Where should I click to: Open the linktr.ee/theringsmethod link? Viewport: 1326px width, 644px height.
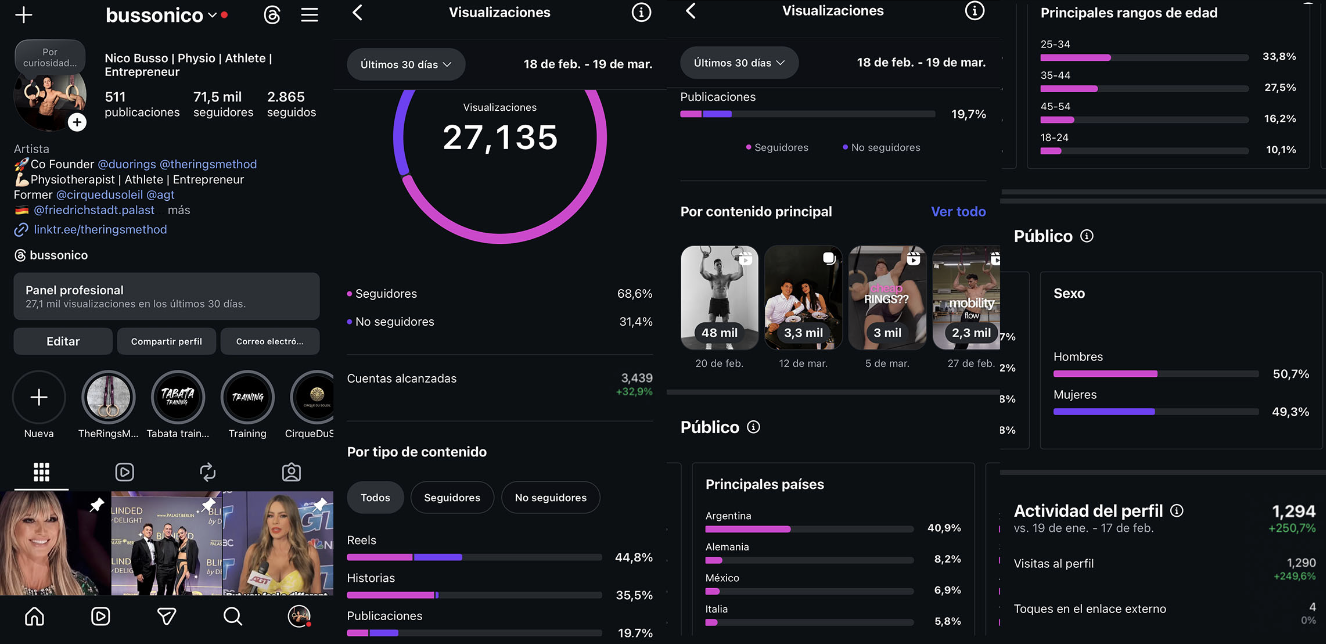point(100,230)
